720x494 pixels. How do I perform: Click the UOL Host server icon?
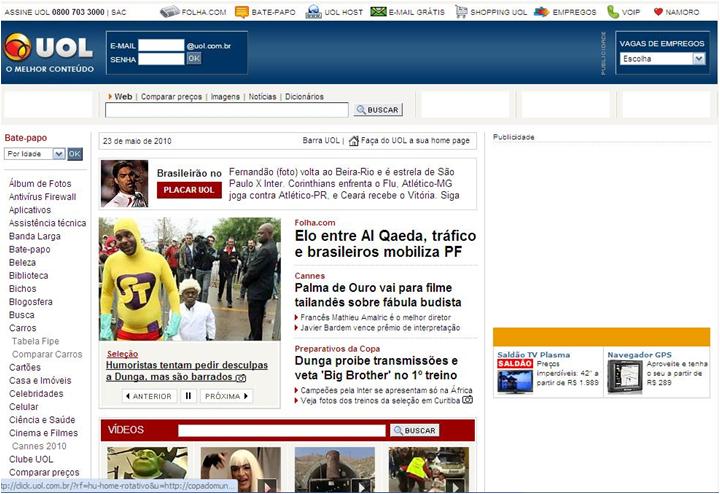[x=313, y=12]
